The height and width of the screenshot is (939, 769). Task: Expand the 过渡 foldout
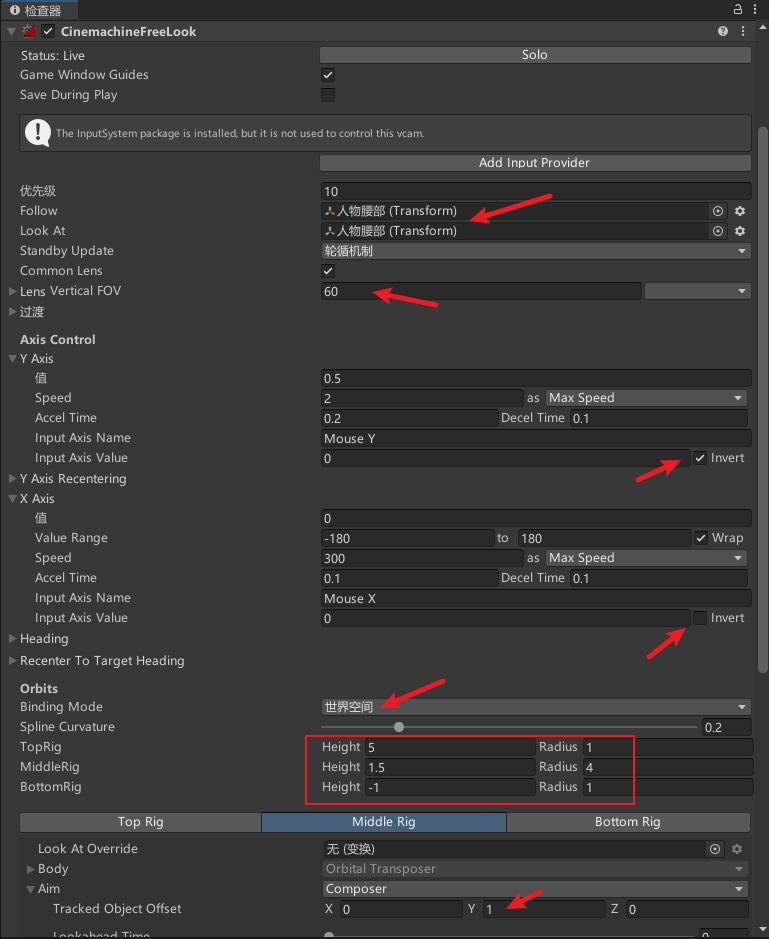13,311
